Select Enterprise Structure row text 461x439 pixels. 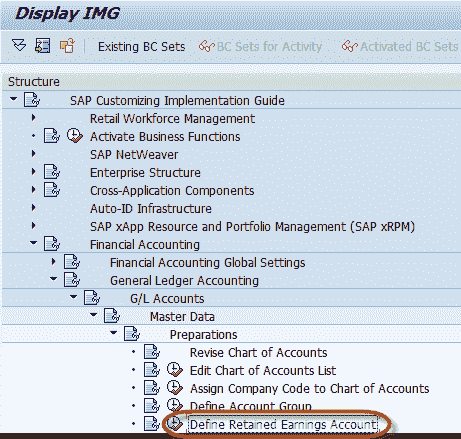(145, 172)
